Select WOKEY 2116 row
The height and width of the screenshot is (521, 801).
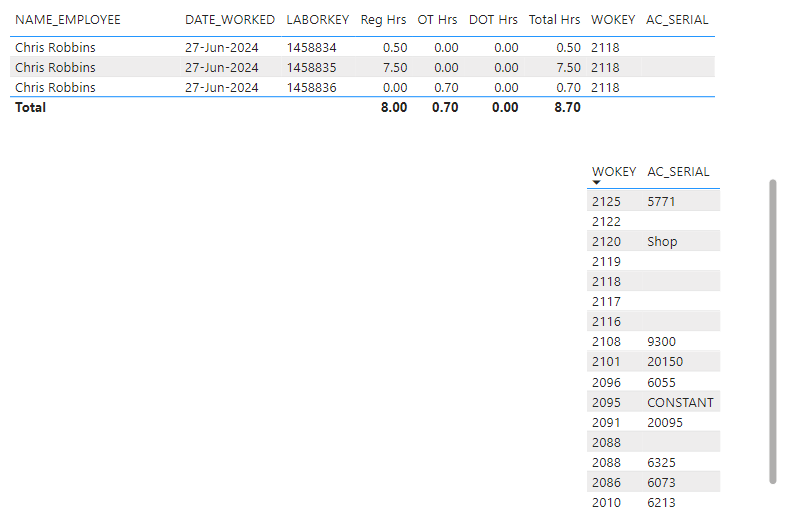pyautogui.click(x=653, y=321)
